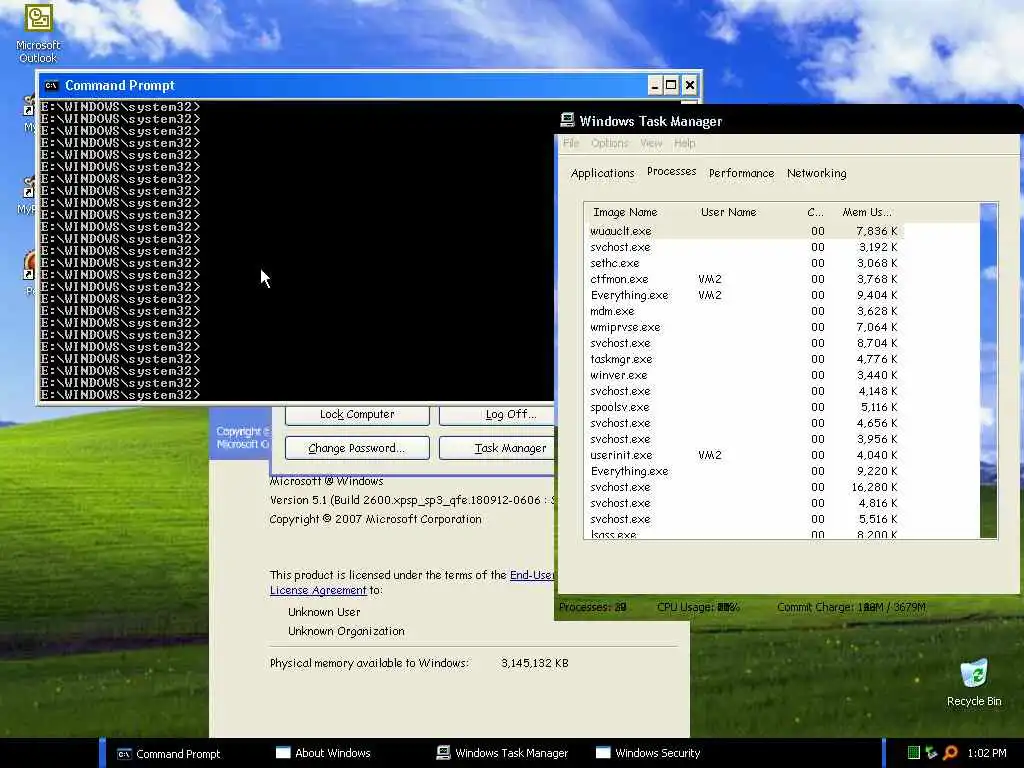Open the Options menu in Task Manager

609,143
